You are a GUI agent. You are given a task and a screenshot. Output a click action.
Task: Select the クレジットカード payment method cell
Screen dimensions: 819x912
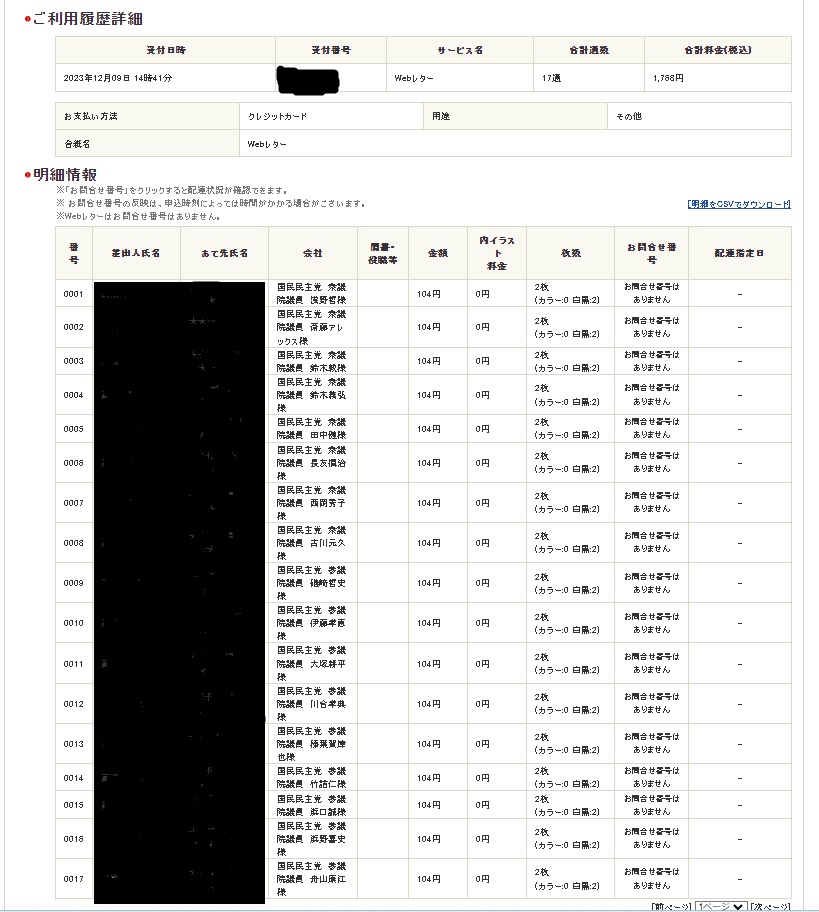(x=278, y=116)
